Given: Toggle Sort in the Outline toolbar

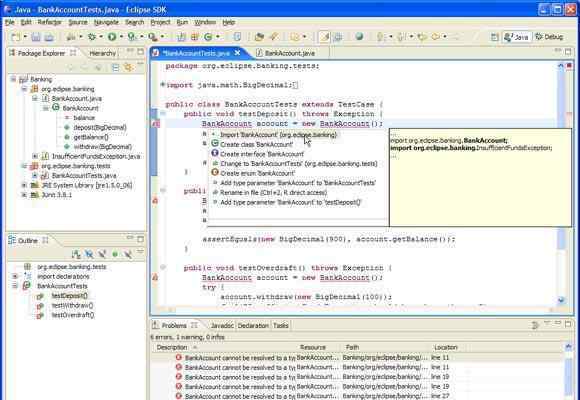Looking at the screenshot, I should pyautogui.click(x=76, y=254).
